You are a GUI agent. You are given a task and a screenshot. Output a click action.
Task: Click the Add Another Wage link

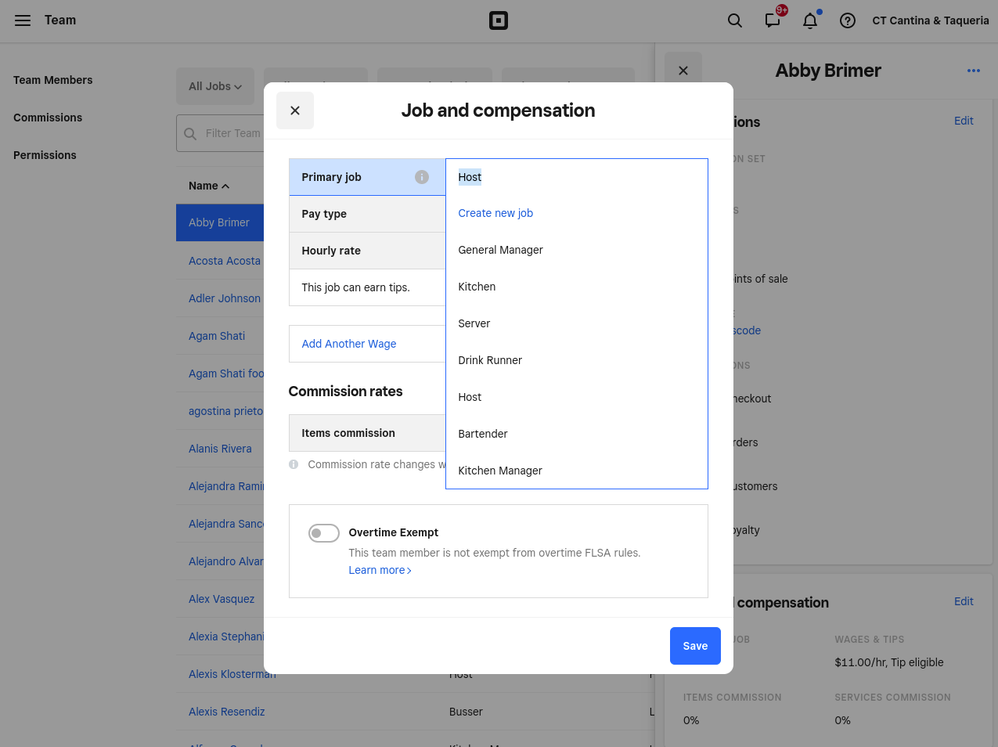click(348, 343)
